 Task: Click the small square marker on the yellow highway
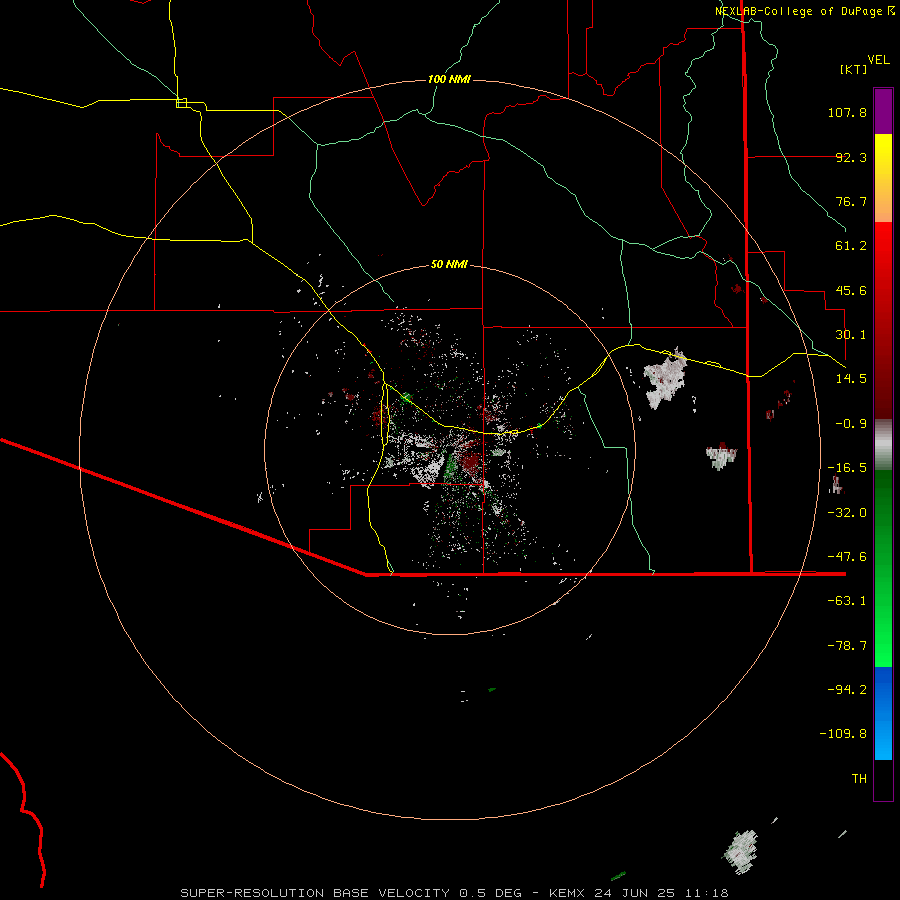click(181, 103)
